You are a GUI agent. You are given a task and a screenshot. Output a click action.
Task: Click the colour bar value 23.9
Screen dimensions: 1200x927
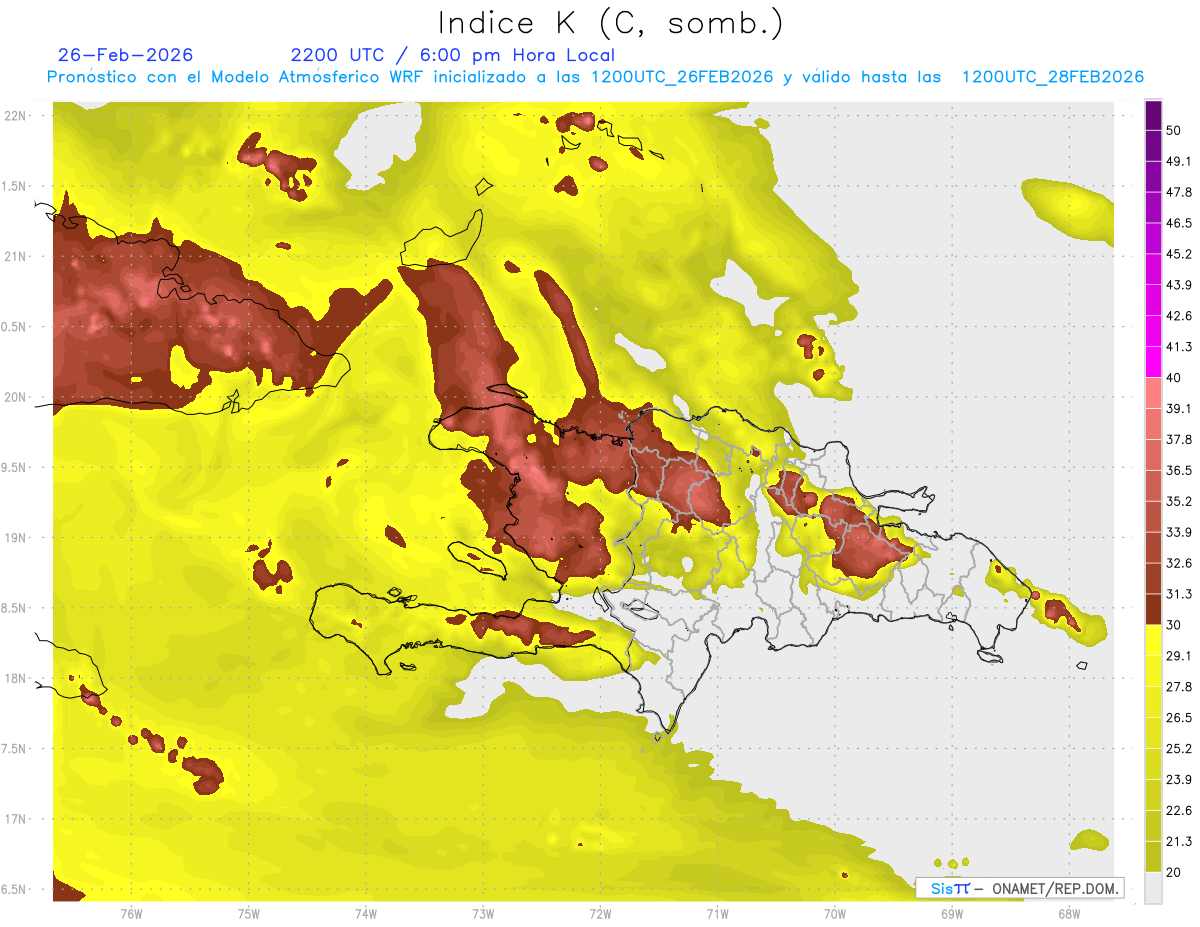(x=1180, y=779)
